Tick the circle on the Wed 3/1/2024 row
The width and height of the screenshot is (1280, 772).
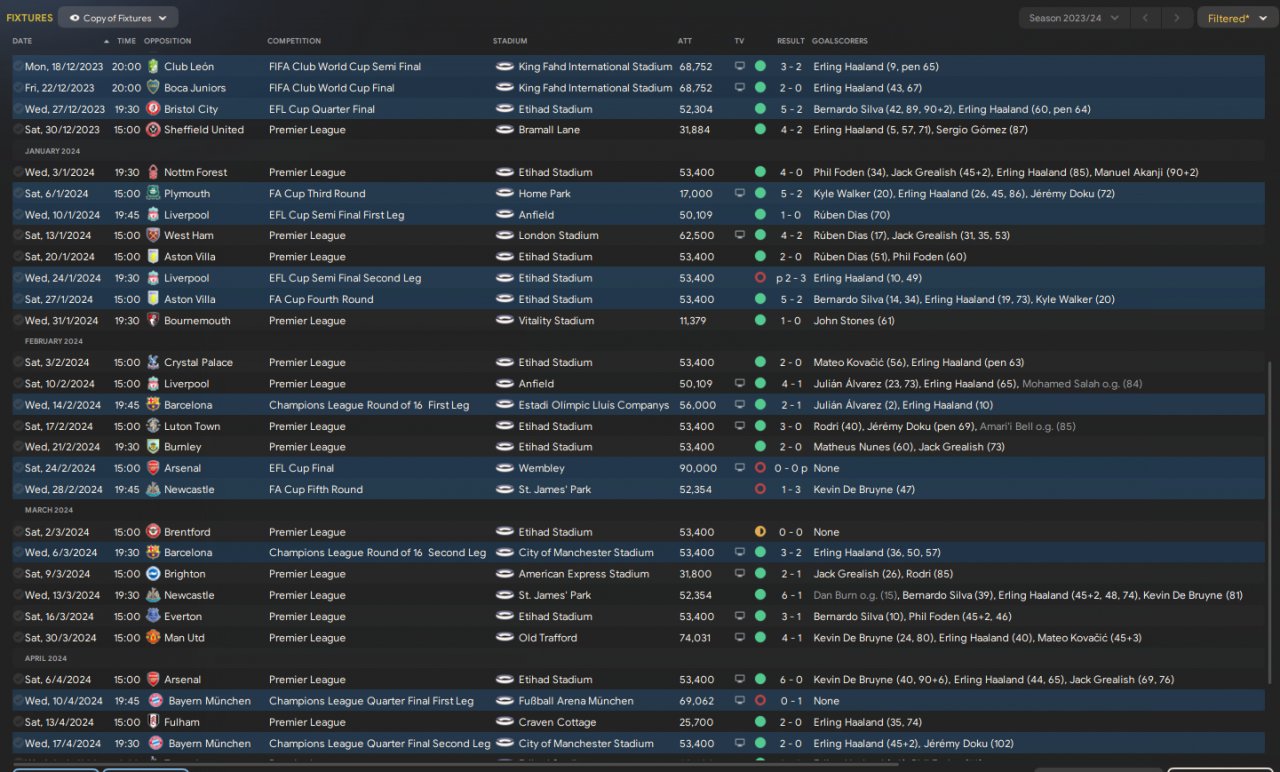click(x=18, y=172)
